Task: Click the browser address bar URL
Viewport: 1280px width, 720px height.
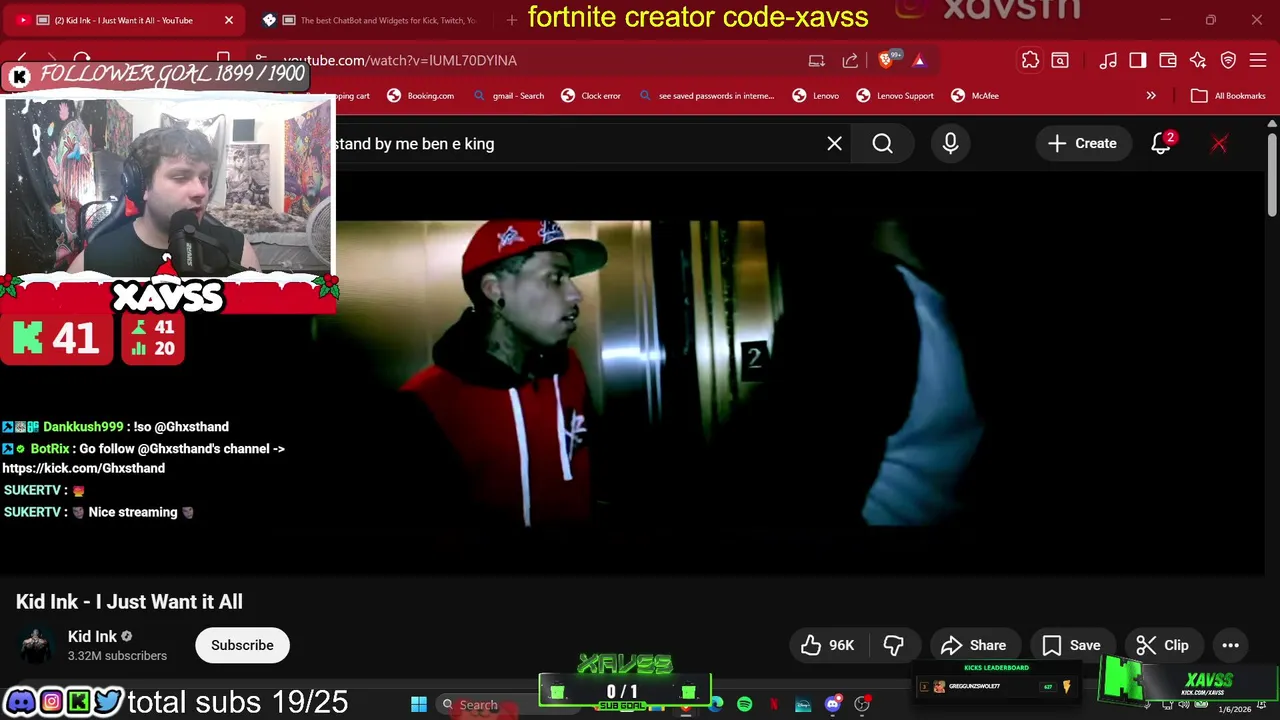Action: [x=400, y=61]
